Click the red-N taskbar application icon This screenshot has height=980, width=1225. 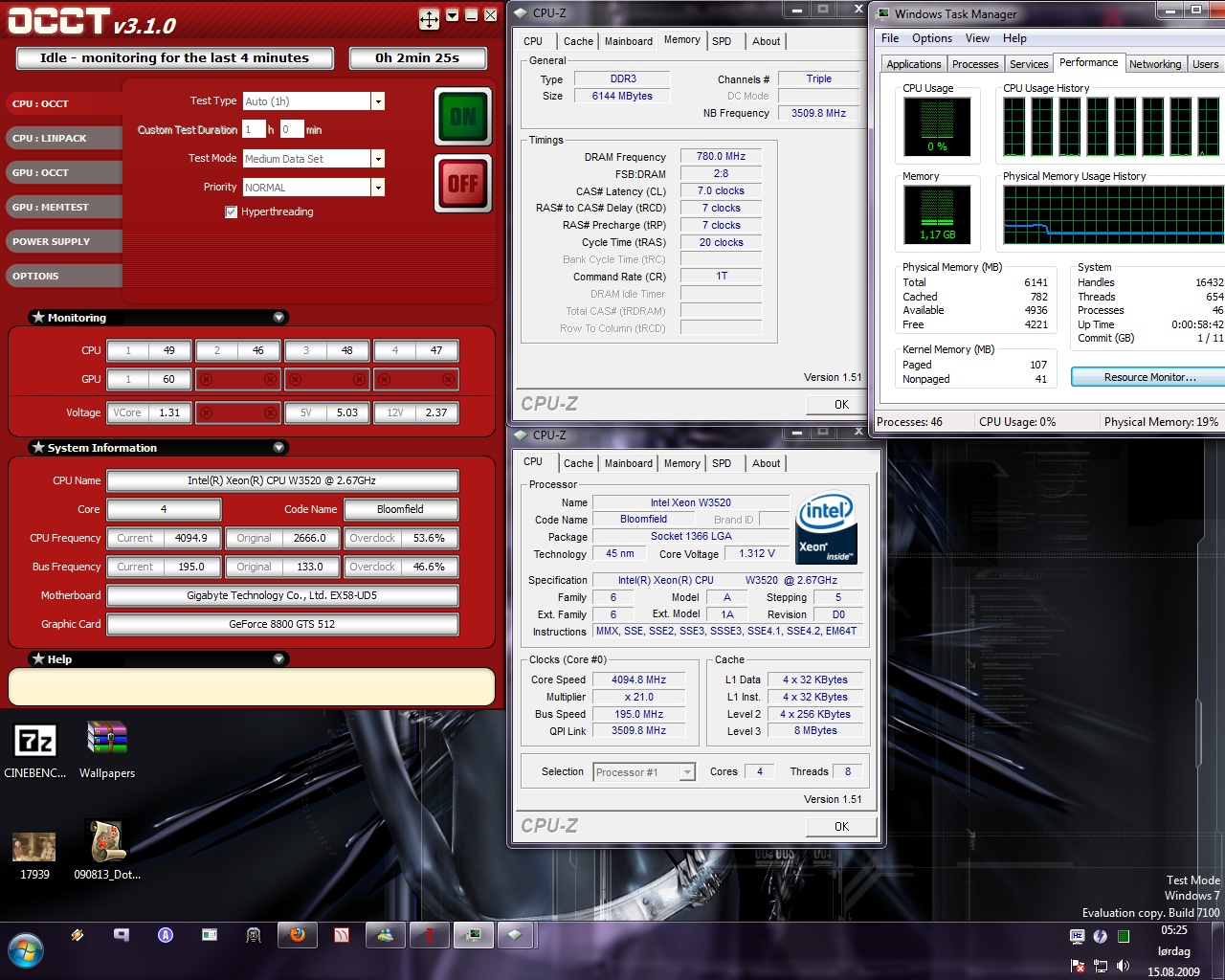(x=342, y=935)
